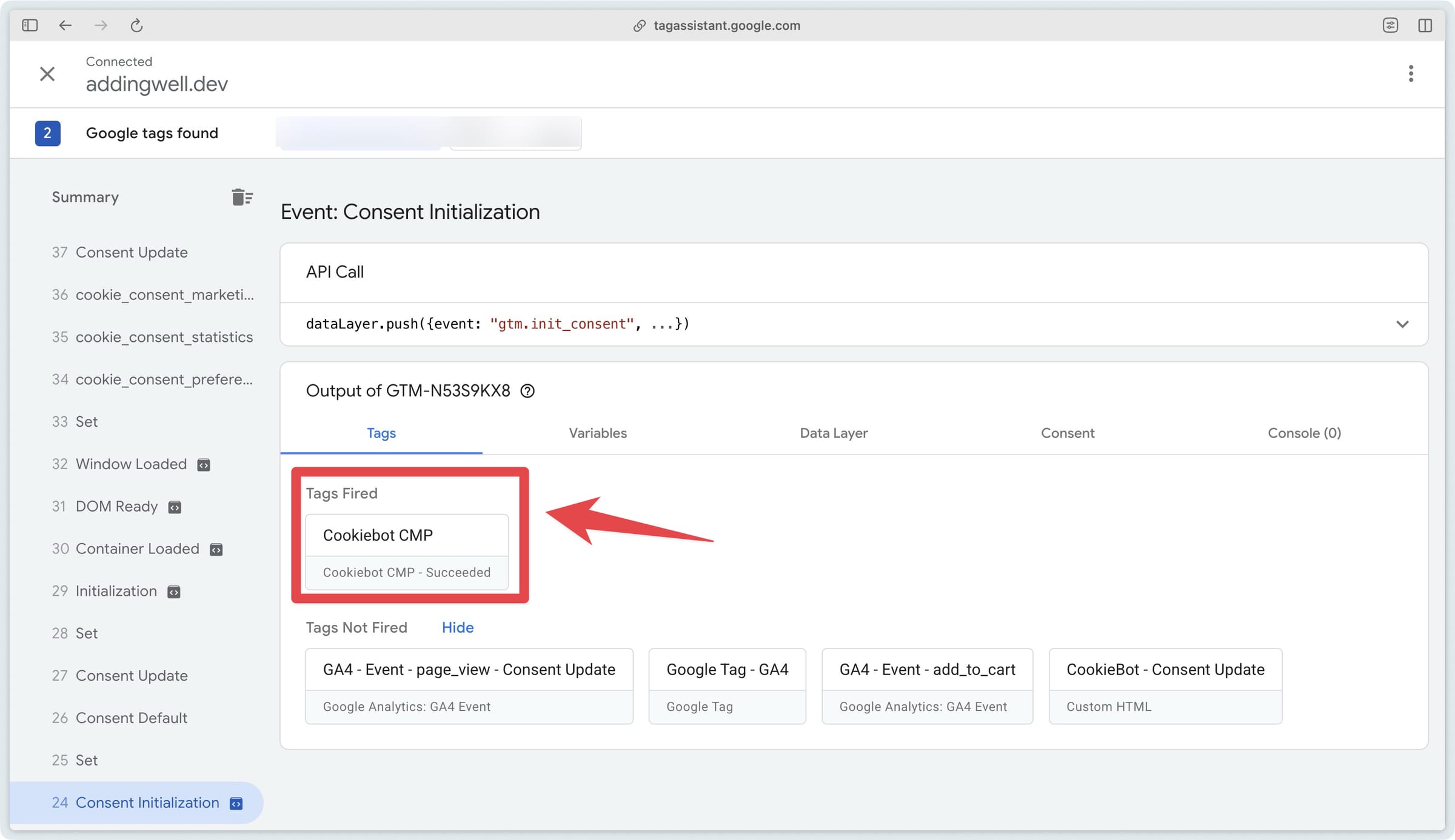Click the clear events trash icon beside Summary
Screen dimensions: 1455x840
[x=242, y=197]
